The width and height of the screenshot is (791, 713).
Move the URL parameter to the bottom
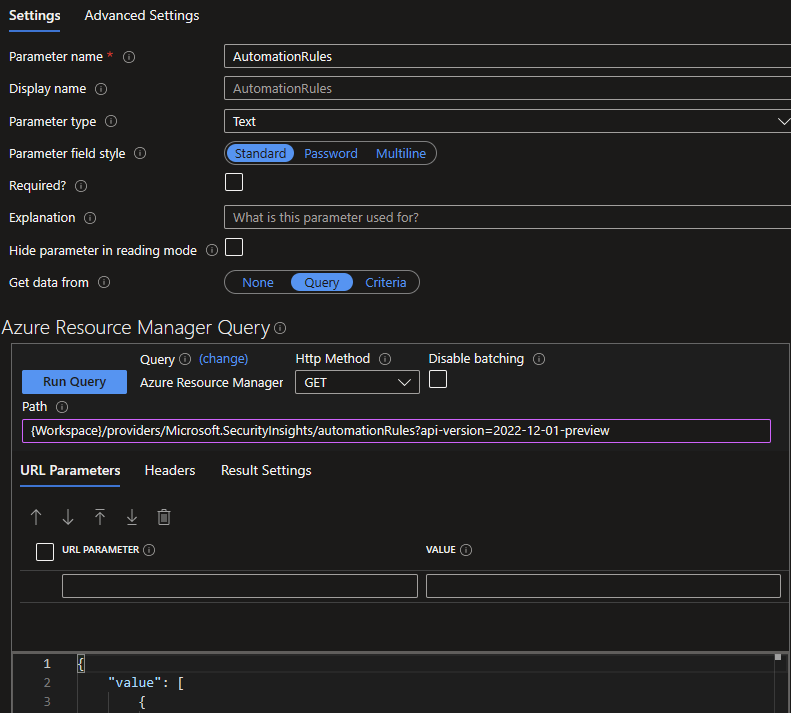click(132, 517)
